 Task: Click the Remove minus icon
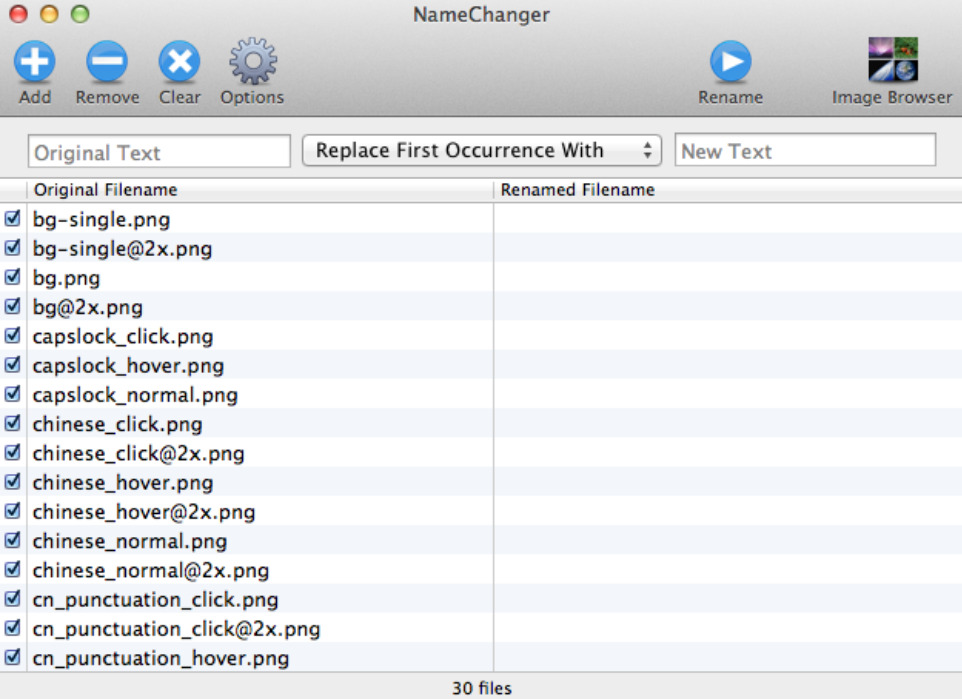tap(107, 62)
